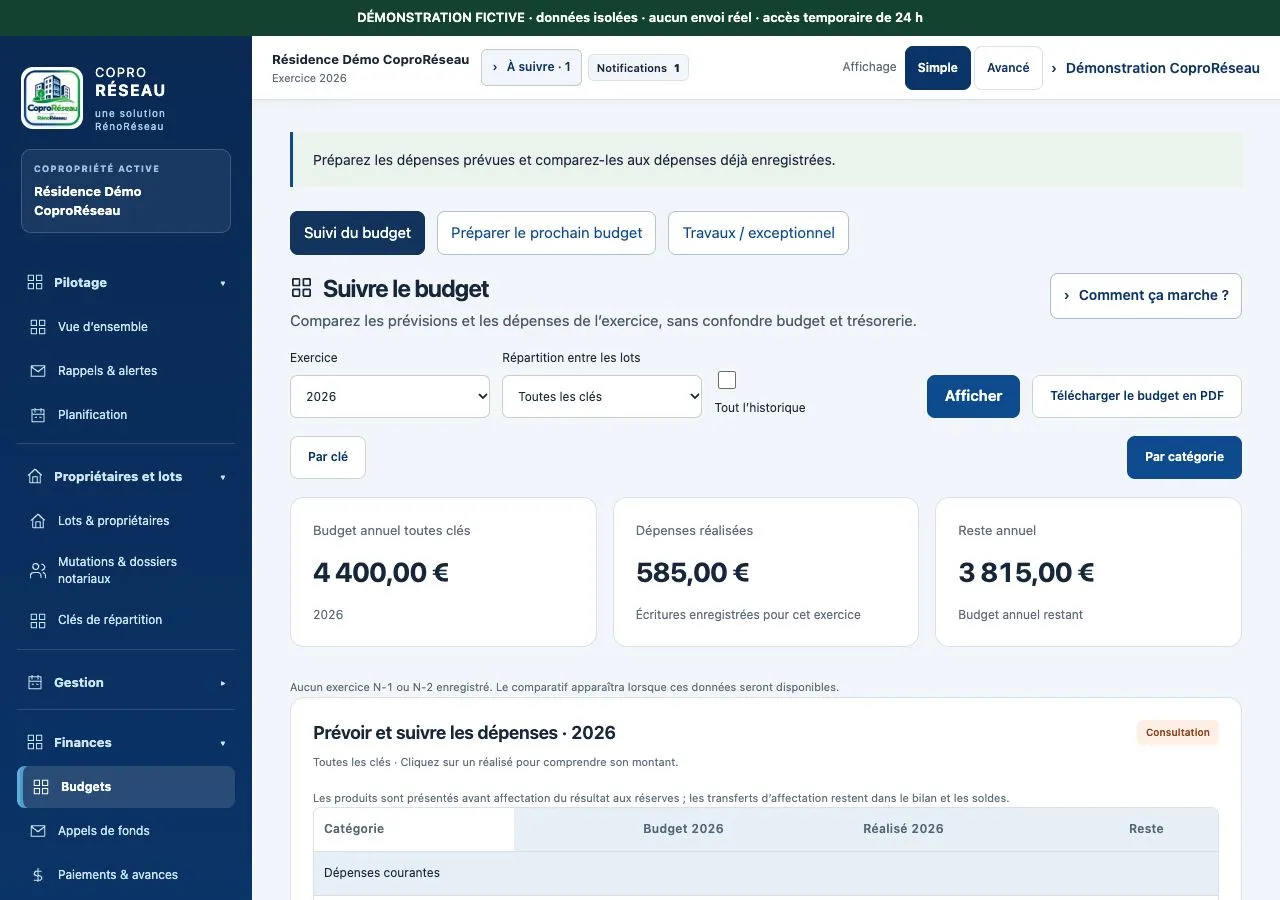1280x900 pixels.
Task: Click the calendar icon beside Gestion
Action: (x=35, y=683)
